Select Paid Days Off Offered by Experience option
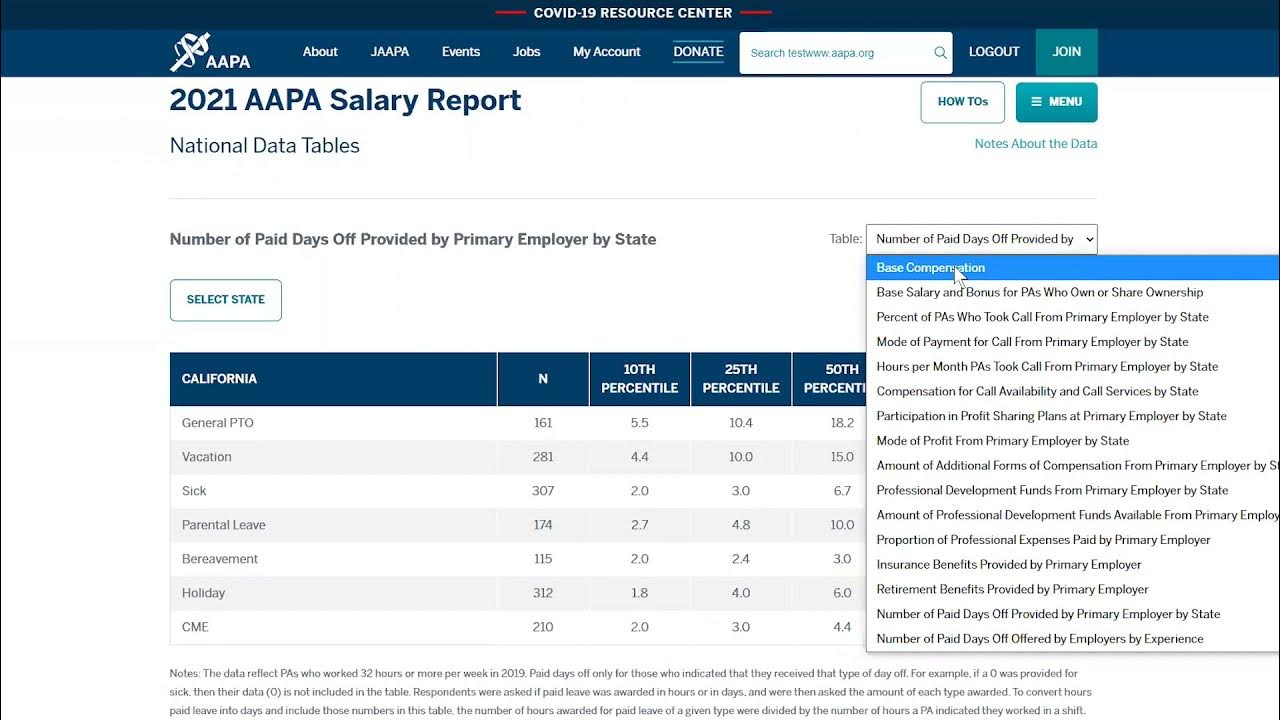This screenshot has width=1280, height=720. (x=1073, y=639)
